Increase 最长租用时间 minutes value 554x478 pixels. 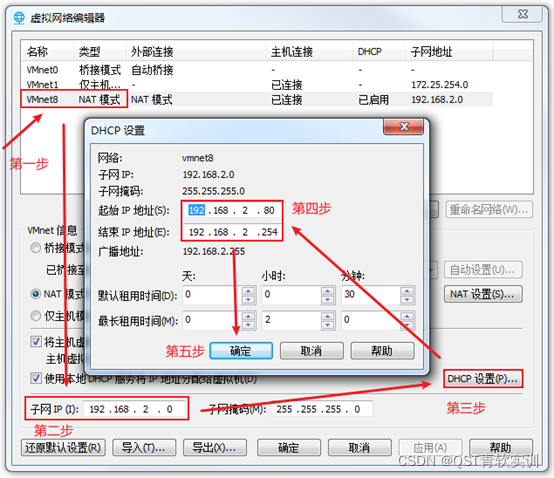[407, 316]
